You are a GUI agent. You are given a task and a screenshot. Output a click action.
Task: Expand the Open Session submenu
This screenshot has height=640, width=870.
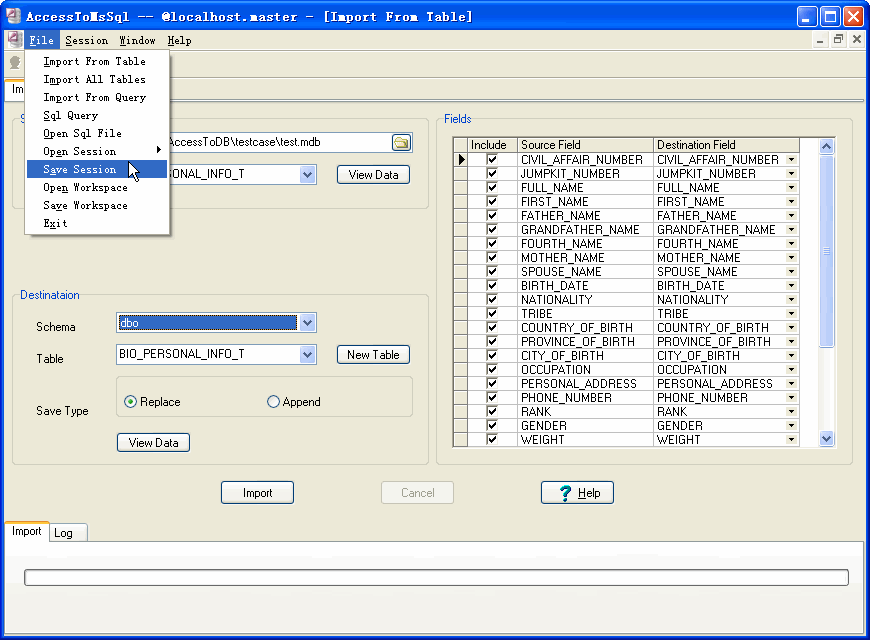coord(97,152)
